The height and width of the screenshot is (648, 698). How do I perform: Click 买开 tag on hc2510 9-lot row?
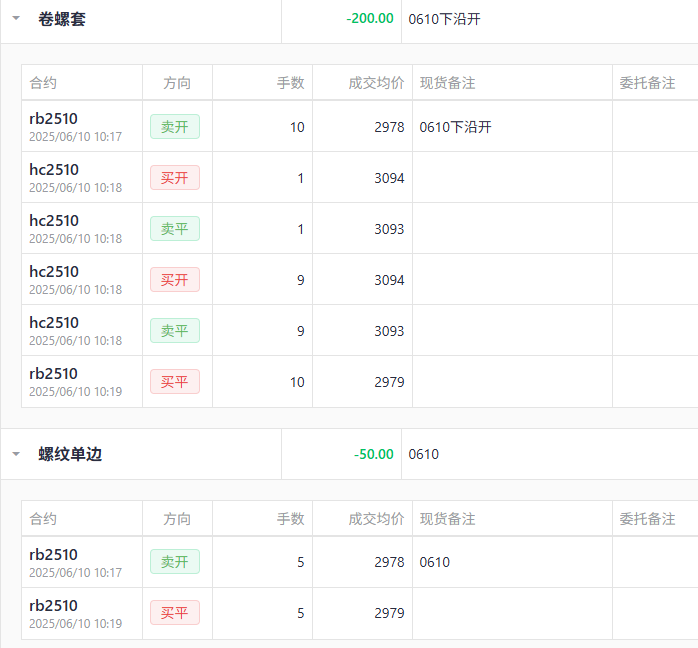point(175,280)
